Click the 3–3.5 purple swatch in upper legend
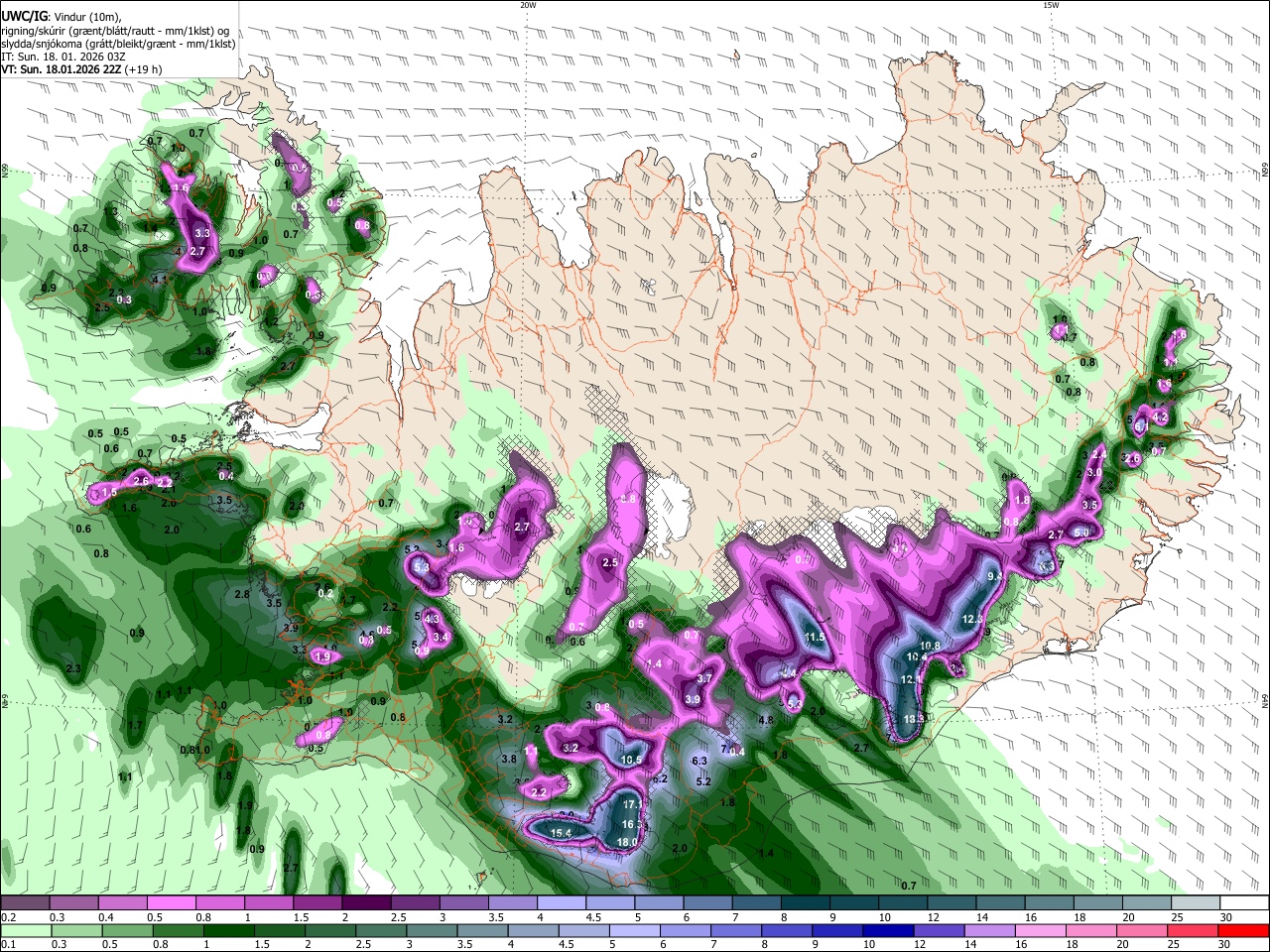This screenshot has height=952, width=1270. pos(463,903)
